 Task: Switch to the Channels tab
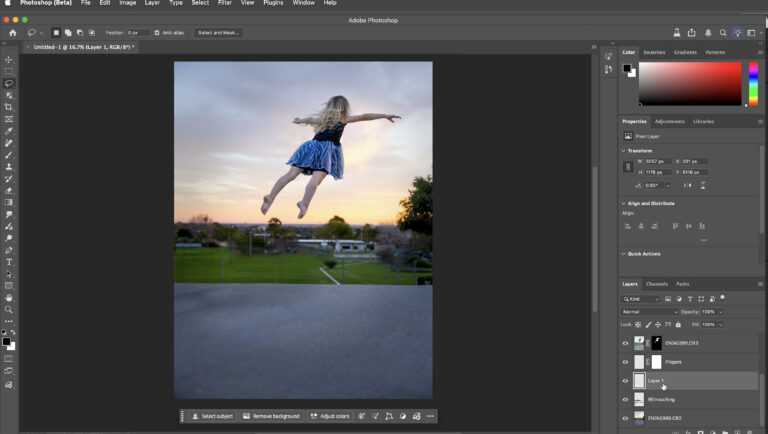[x=657, y=284]
